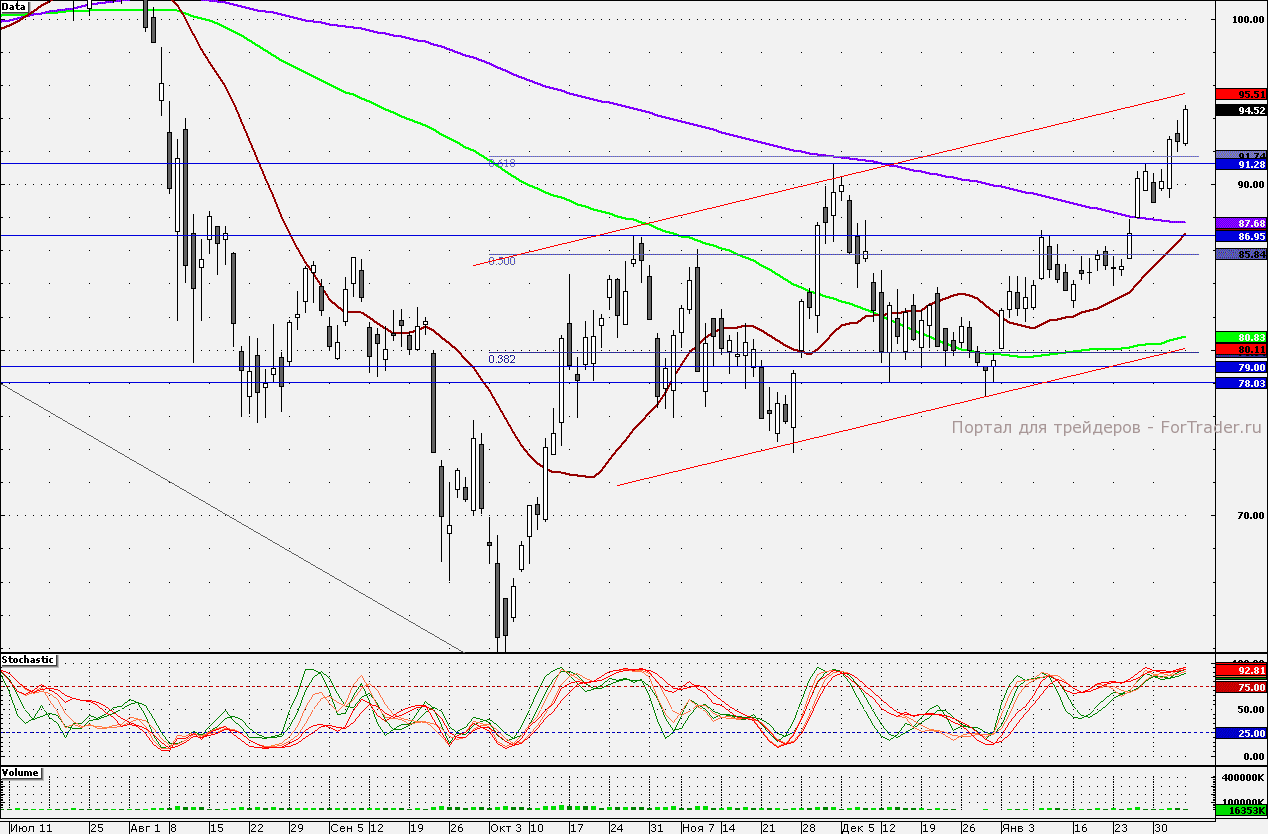Click the 0.618 Fibonacci level label
This screenshot has width=1268, height=834.
tap(502, 162)
